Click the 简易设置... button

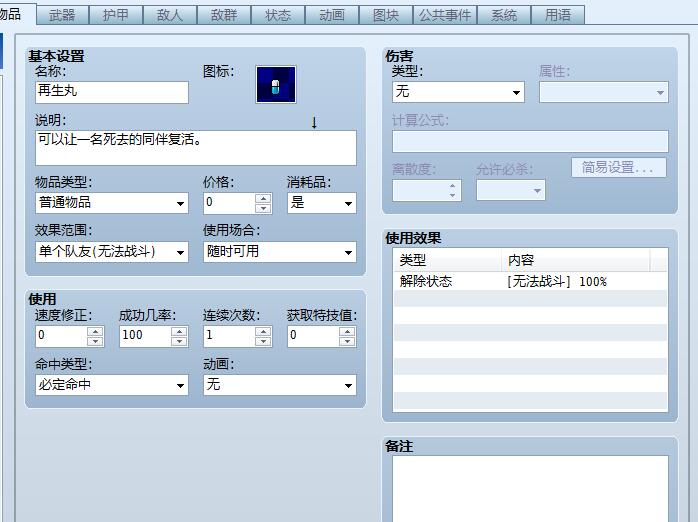click(619, 168)
